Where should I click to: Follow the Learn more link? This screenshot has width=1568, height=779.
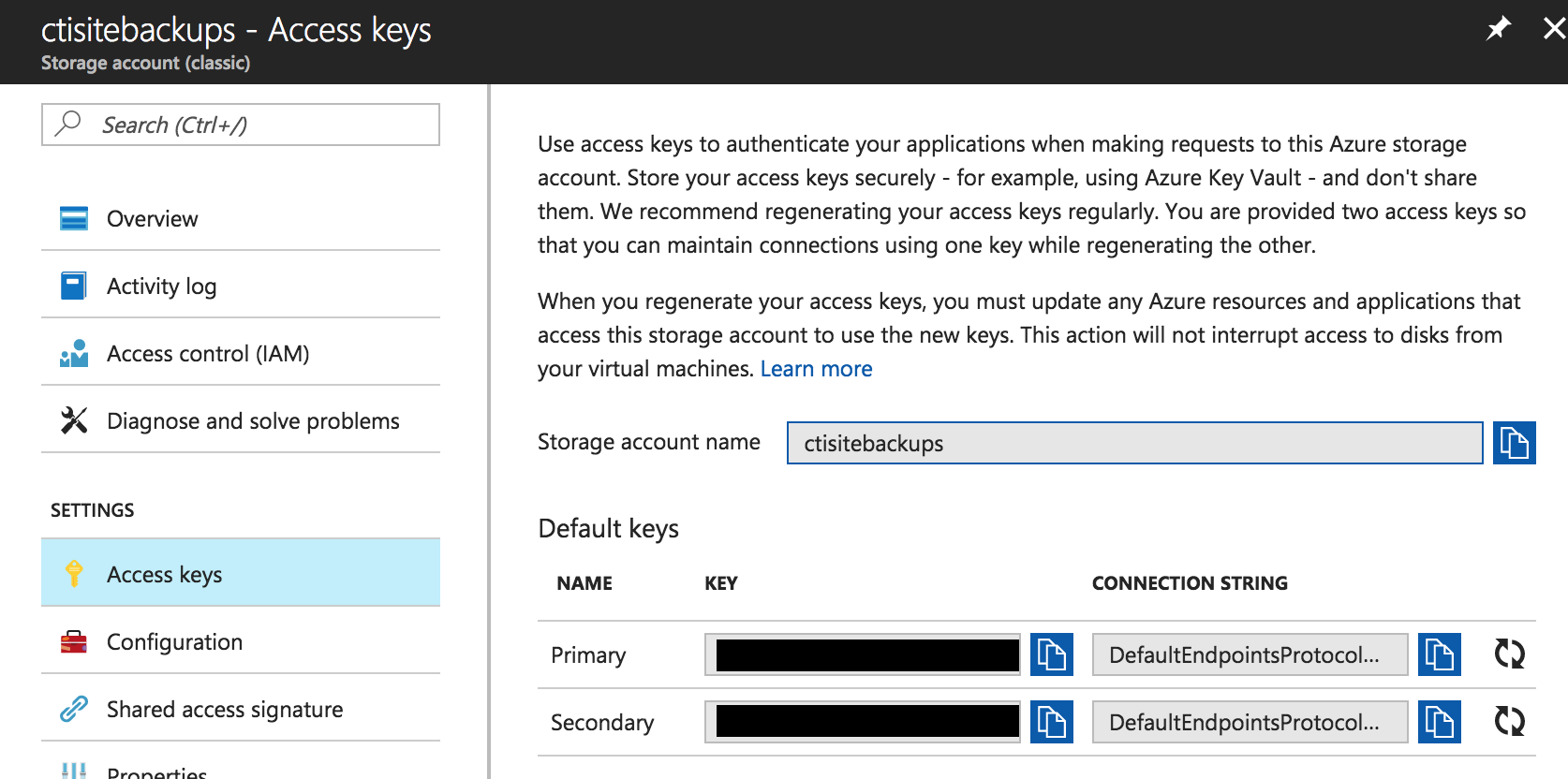click(816, 369)
